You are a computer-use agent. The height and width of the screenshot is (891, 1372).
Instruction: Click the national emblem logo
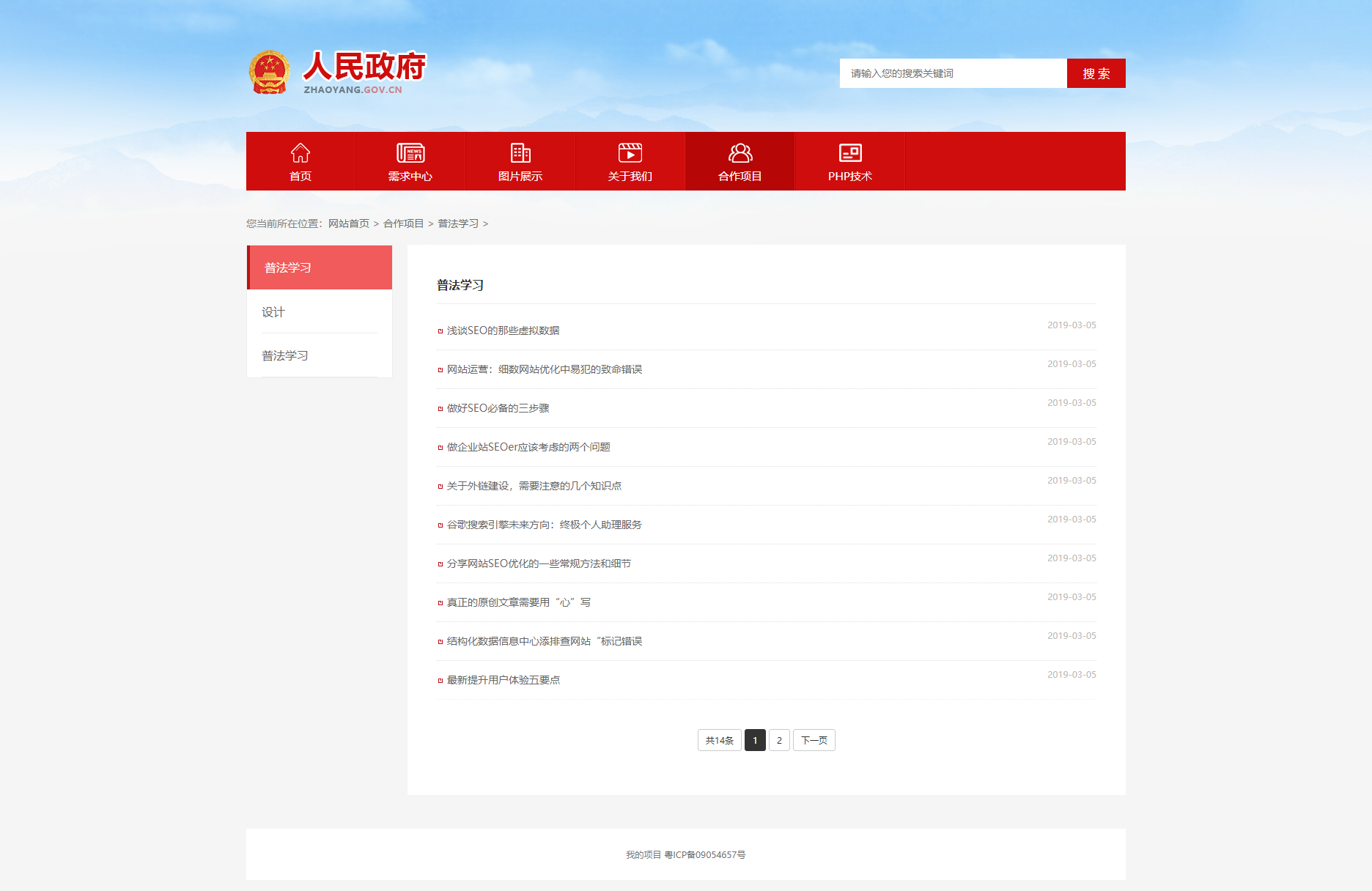tap(270, 73)
